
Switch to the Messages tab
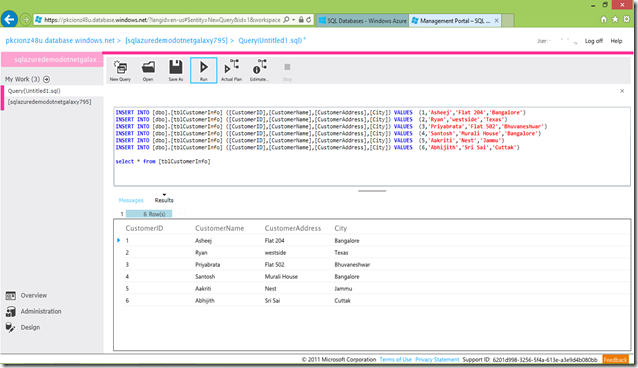[131, 200]
